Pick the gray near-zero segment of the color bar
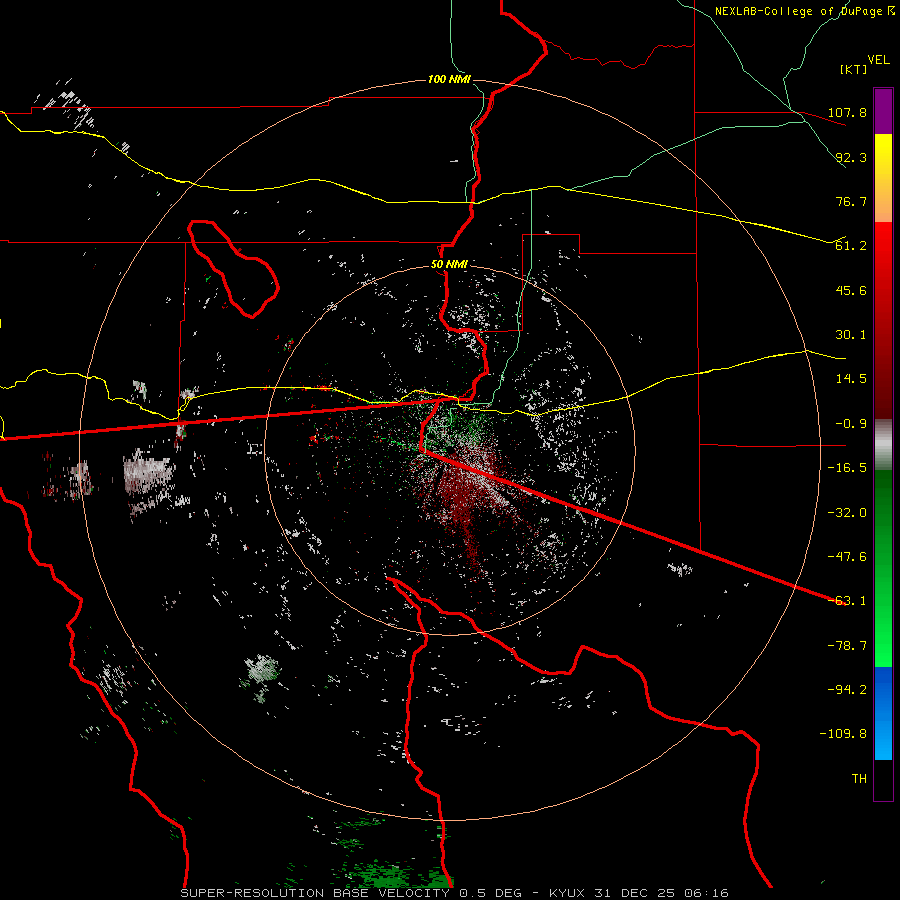Viewport: 900px width, 900px height. point(883,445)
